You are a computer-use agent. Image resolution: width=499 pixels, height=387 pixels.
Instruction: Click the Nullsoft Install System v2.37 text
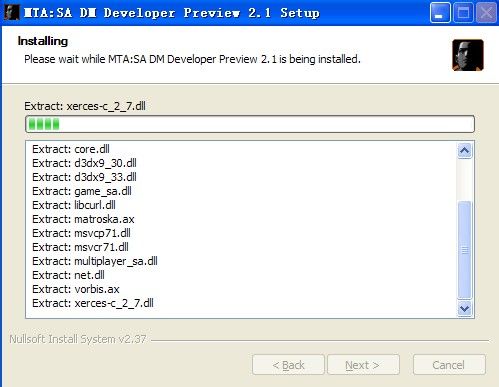(x=78, y=339)
